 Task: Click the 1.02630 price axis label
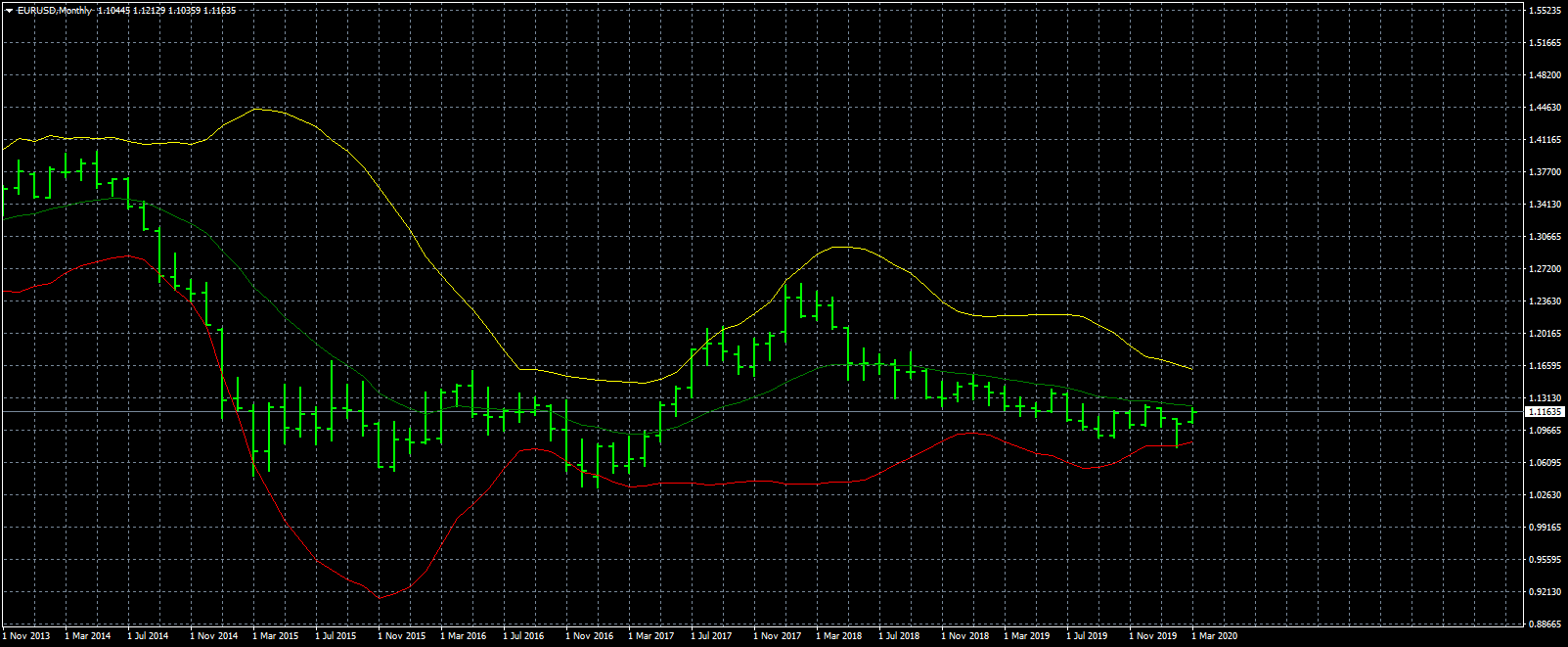(x=1546, y=495)
